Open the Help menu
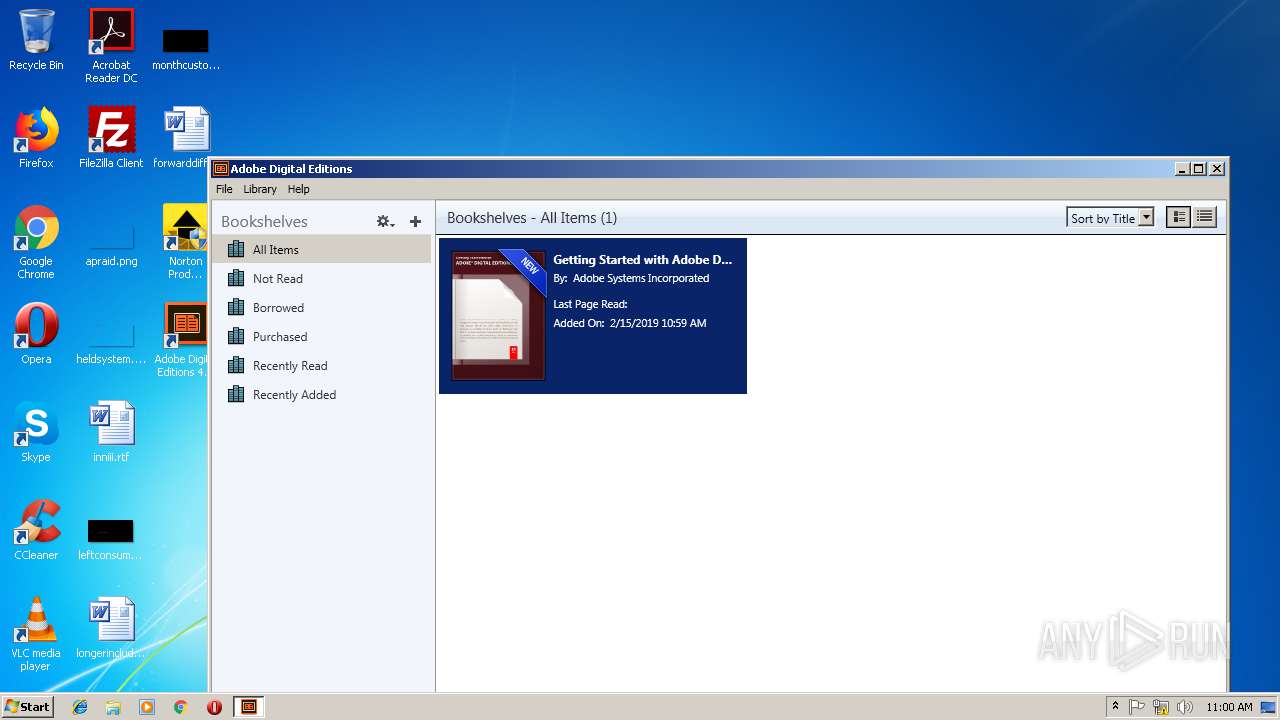Viewport: 1280px width, 720px height. tap(299, 189)
